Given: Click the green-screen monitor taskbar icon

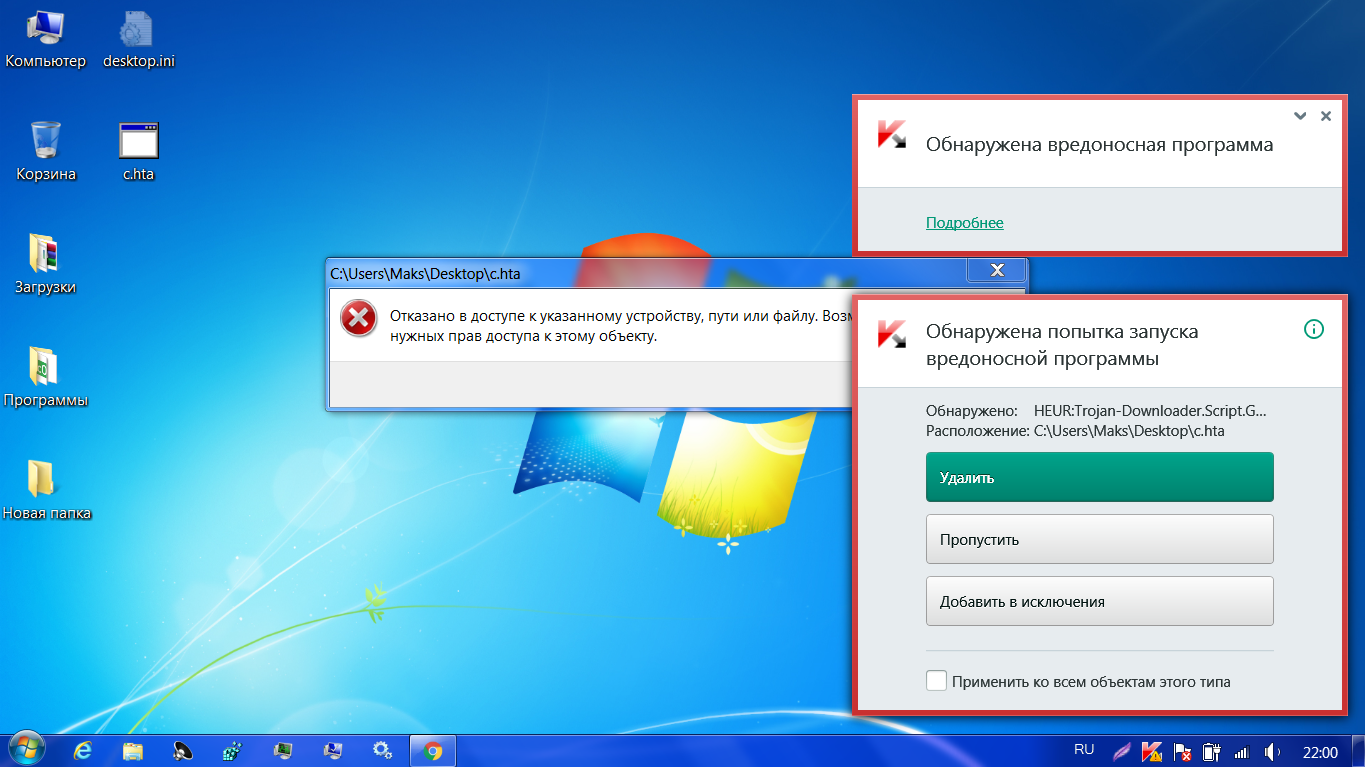Looking at the screenshot, I should point(283,750).
